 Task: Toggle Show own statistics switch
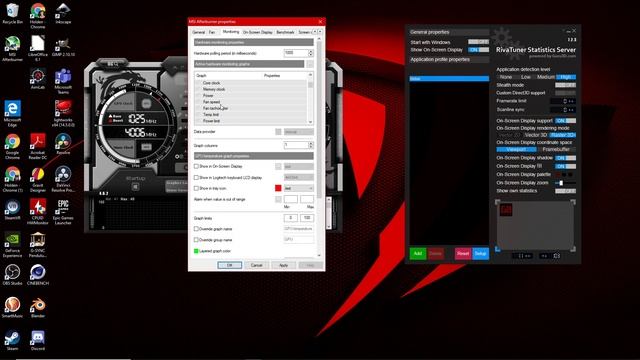[565, 191]
